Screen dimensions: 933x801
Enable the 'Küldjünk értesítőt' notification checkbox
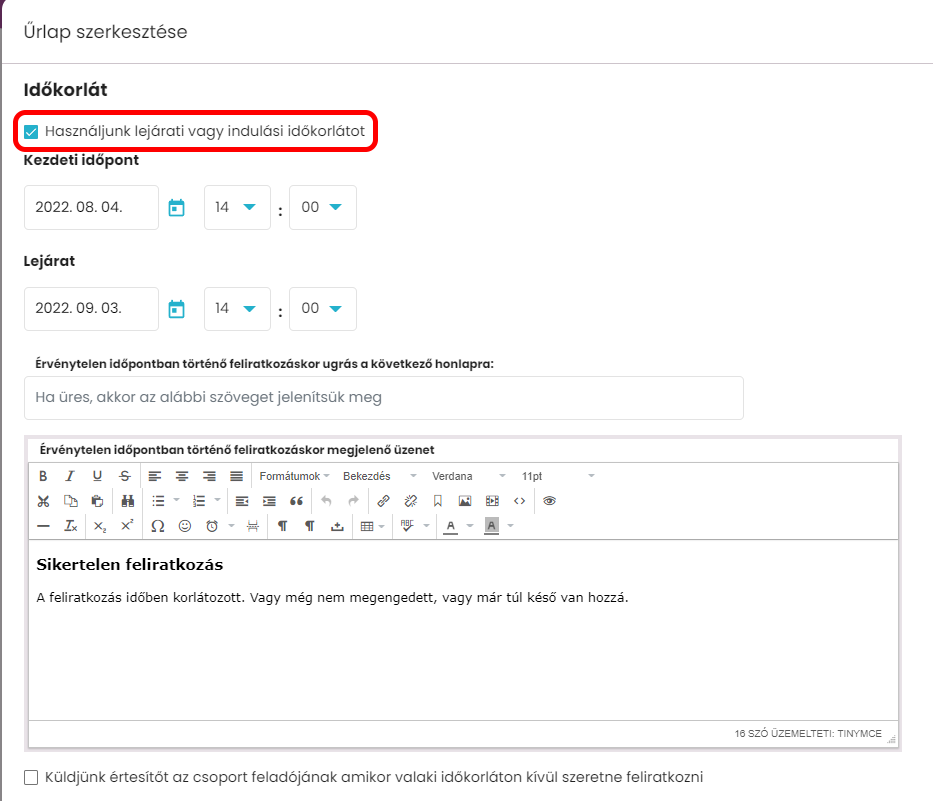click(x=31, y=777)
